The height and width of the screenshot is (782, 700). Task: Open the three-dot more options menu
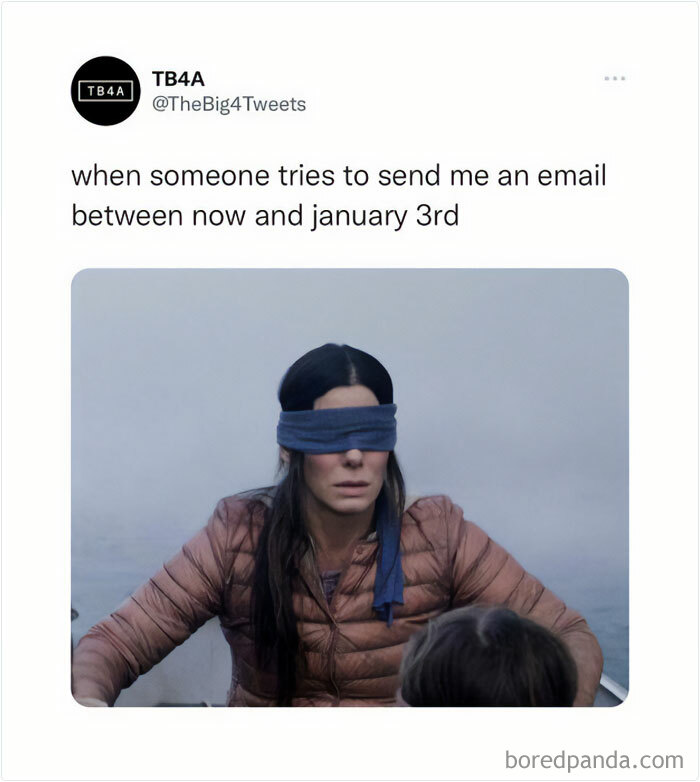615,78
